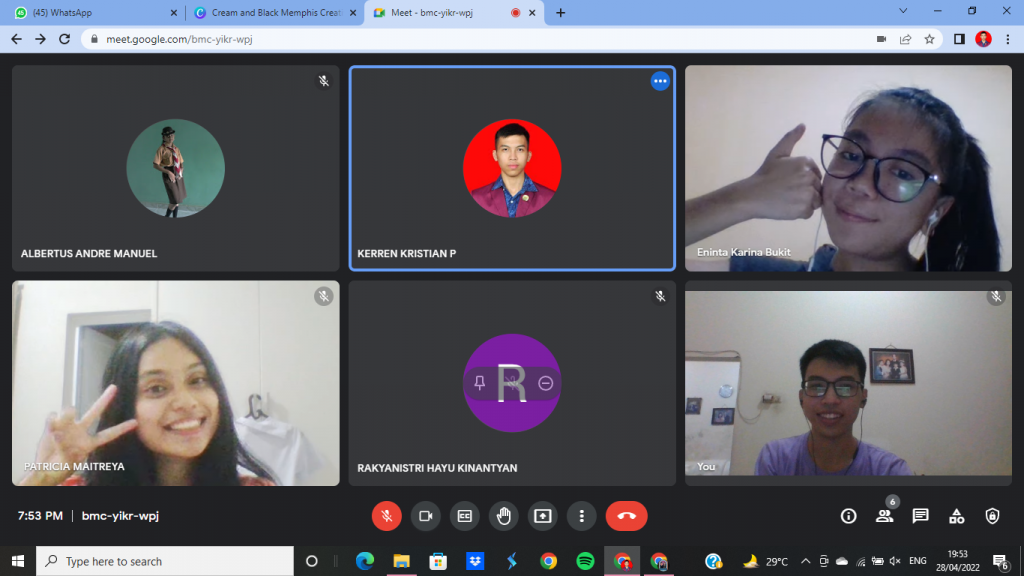Viewport: 1024px width, 576px height.
Task: Open Chrome menu three dots
Action: pos(1008,39)
